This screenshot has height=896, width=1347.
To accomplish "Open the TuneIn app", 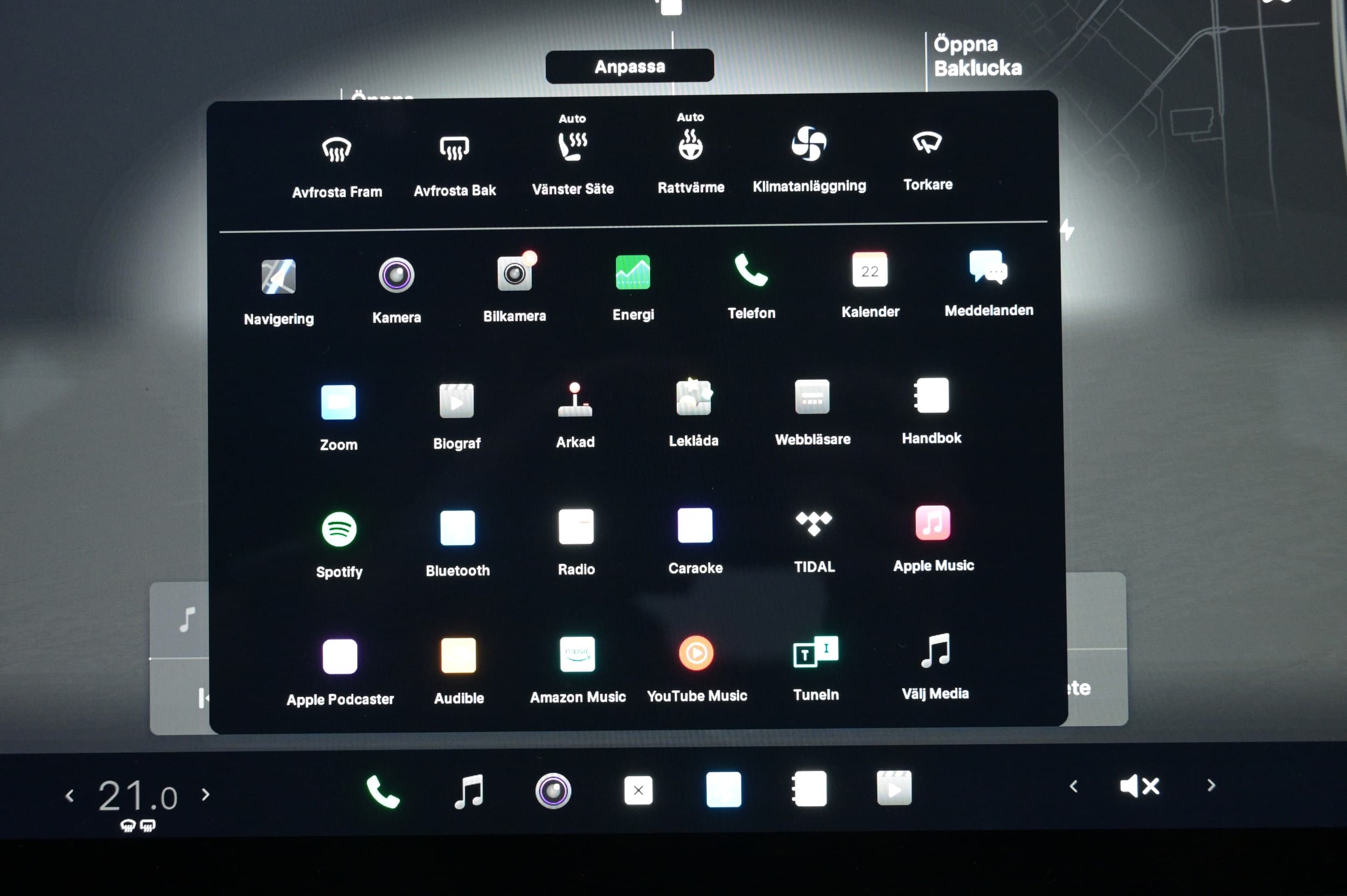I will click(816, 668).
